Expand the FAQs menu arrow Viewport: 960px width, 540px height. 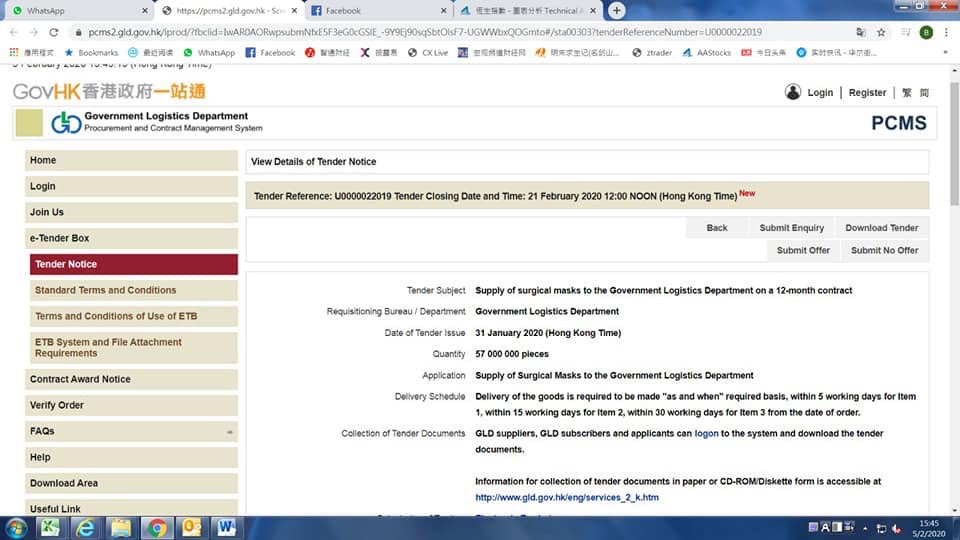coord(230,432)
